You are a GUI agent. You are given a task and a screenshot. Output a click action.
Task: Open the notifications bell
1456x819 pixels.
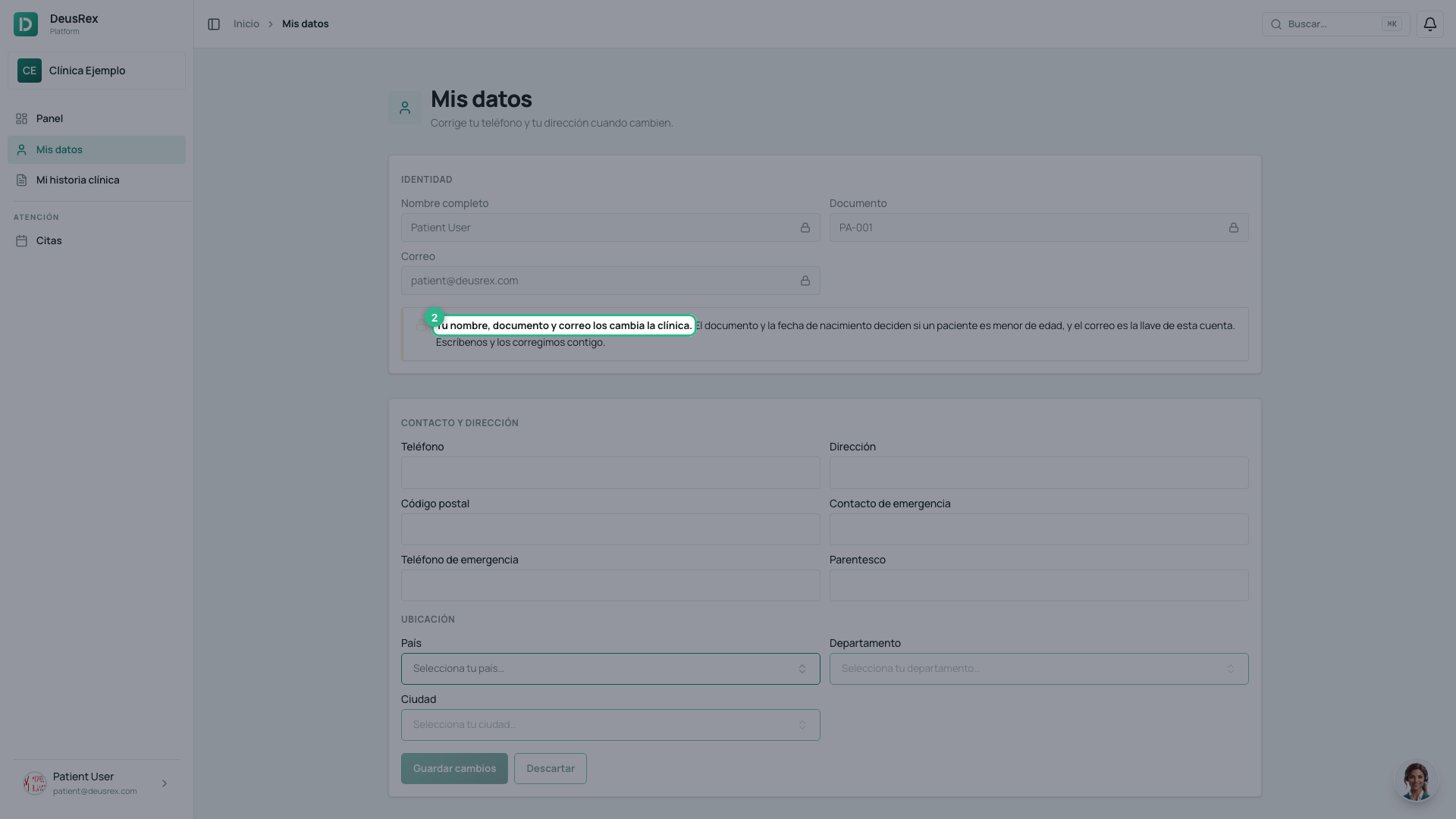[1429, 24]
